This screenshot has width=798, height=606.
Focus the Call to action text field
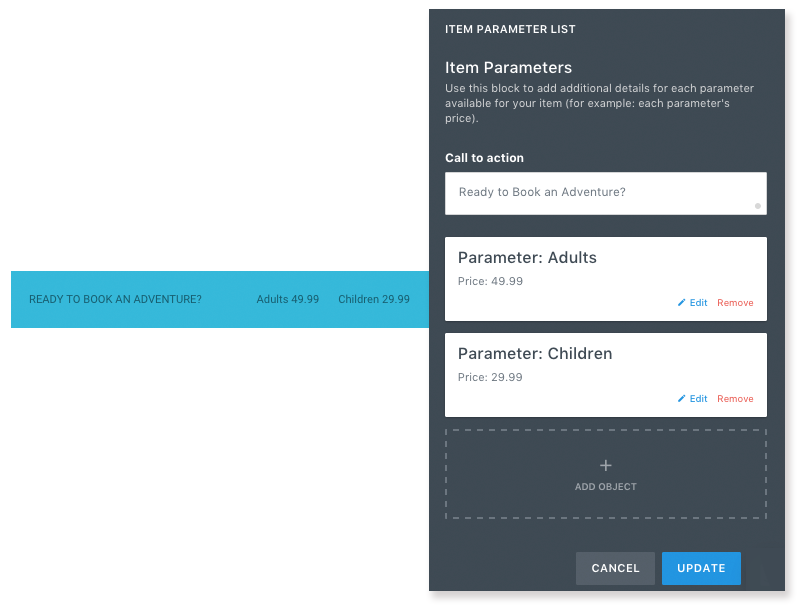click(x=606, y=193)
